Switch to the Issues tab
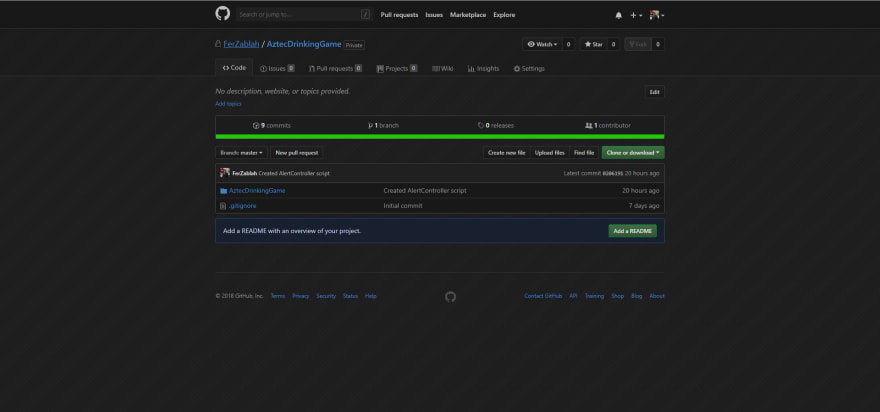The width and height of the screenshot is (880, 412). 277,68
